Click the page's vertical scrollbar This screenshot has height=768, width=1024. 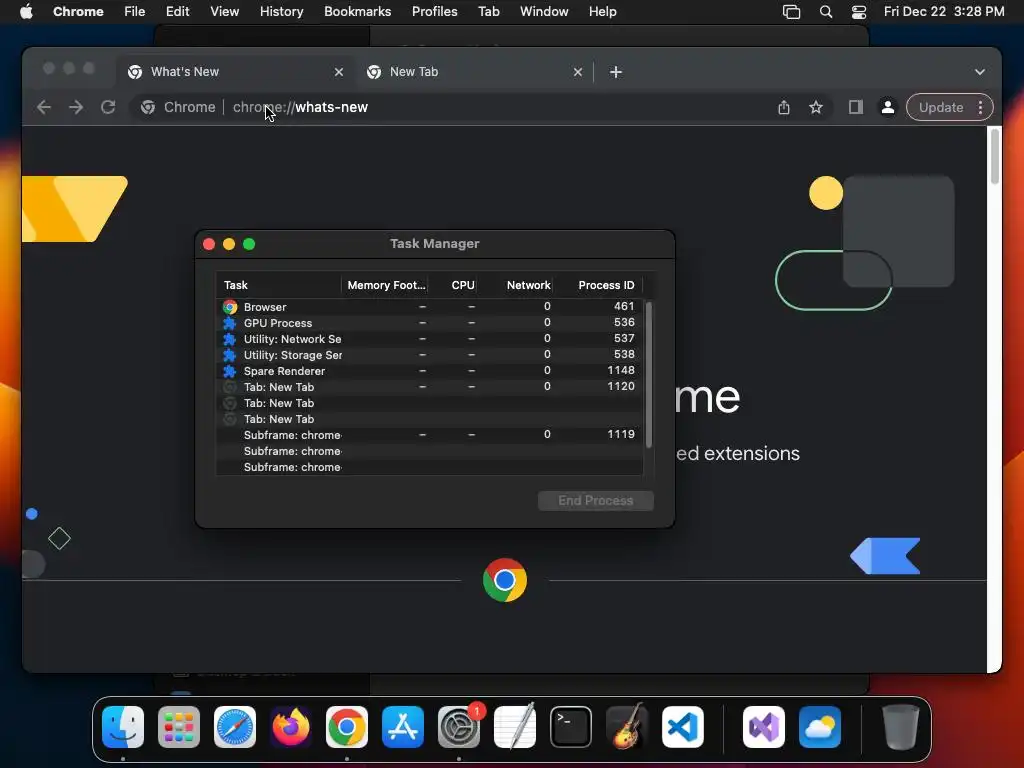click(994, 157)
